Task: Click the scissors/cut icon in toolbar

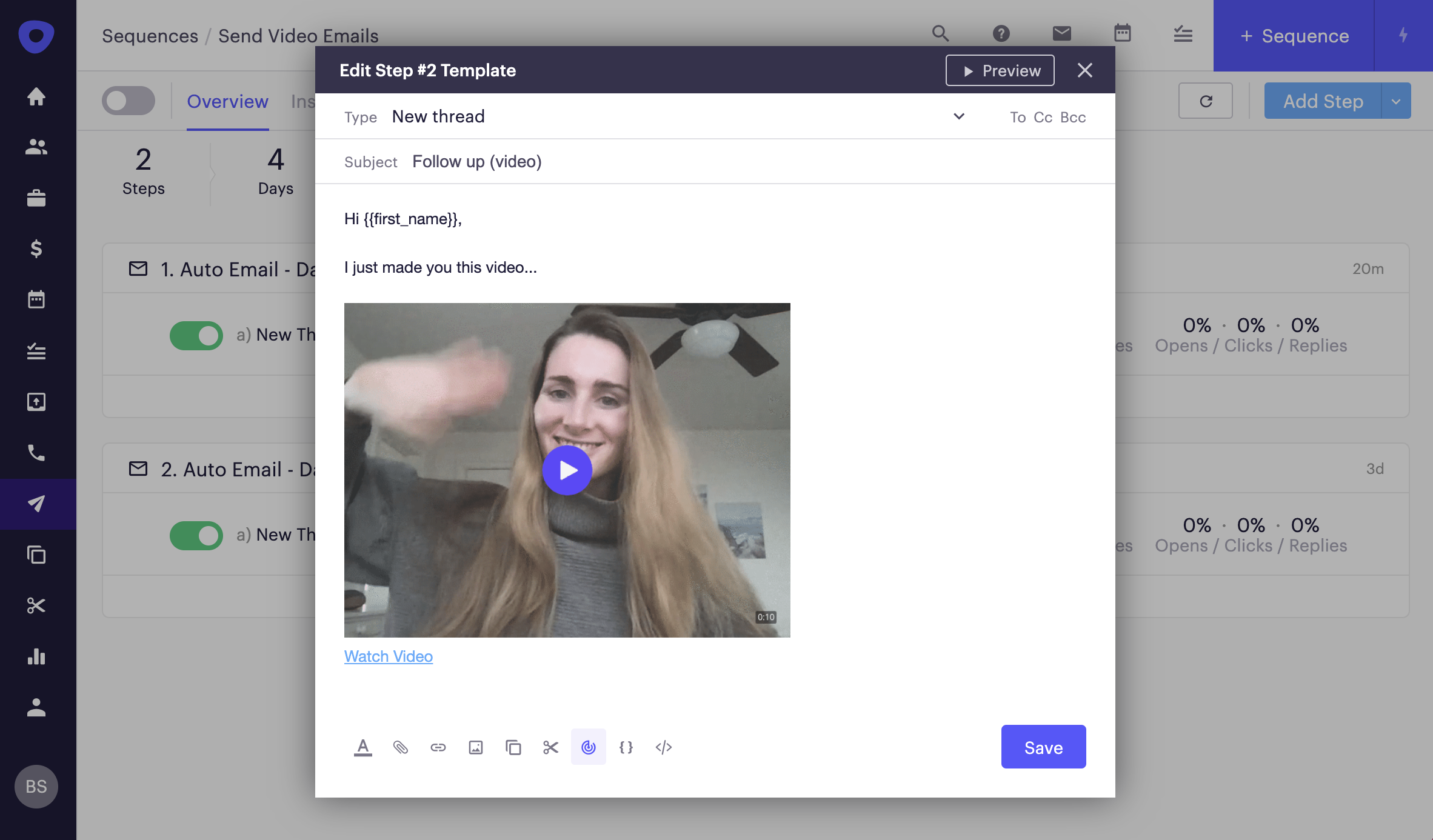Action: tap(550, 747)
